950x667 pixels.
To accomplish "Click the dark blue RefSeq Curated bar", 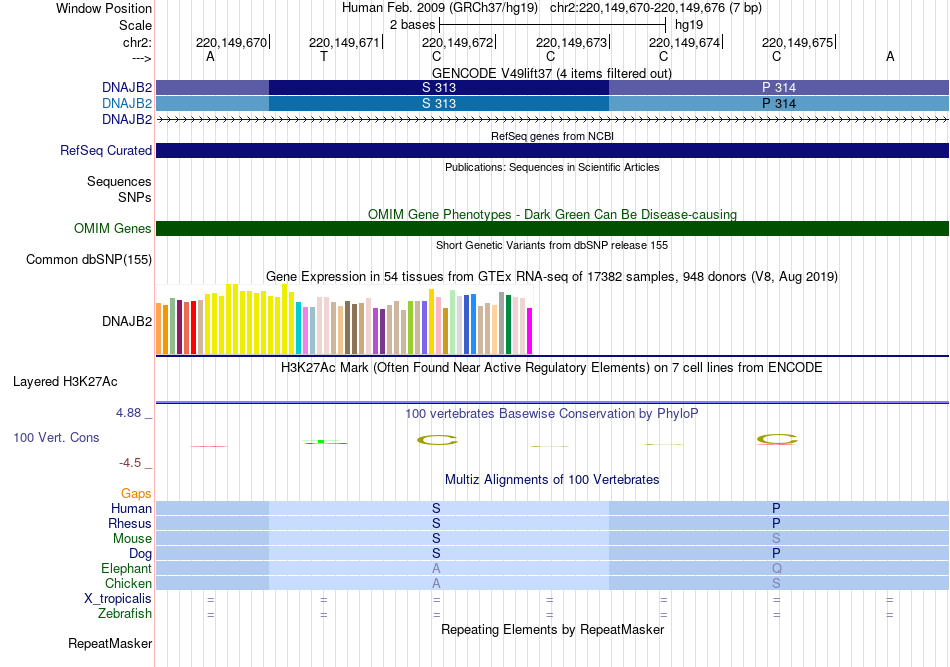I will point(552,150).
